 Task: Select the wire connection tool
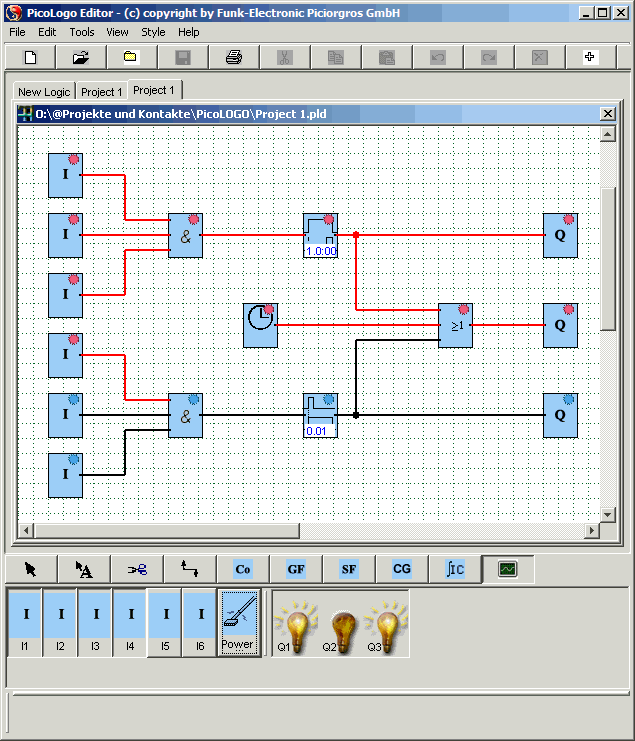[189, 569]
